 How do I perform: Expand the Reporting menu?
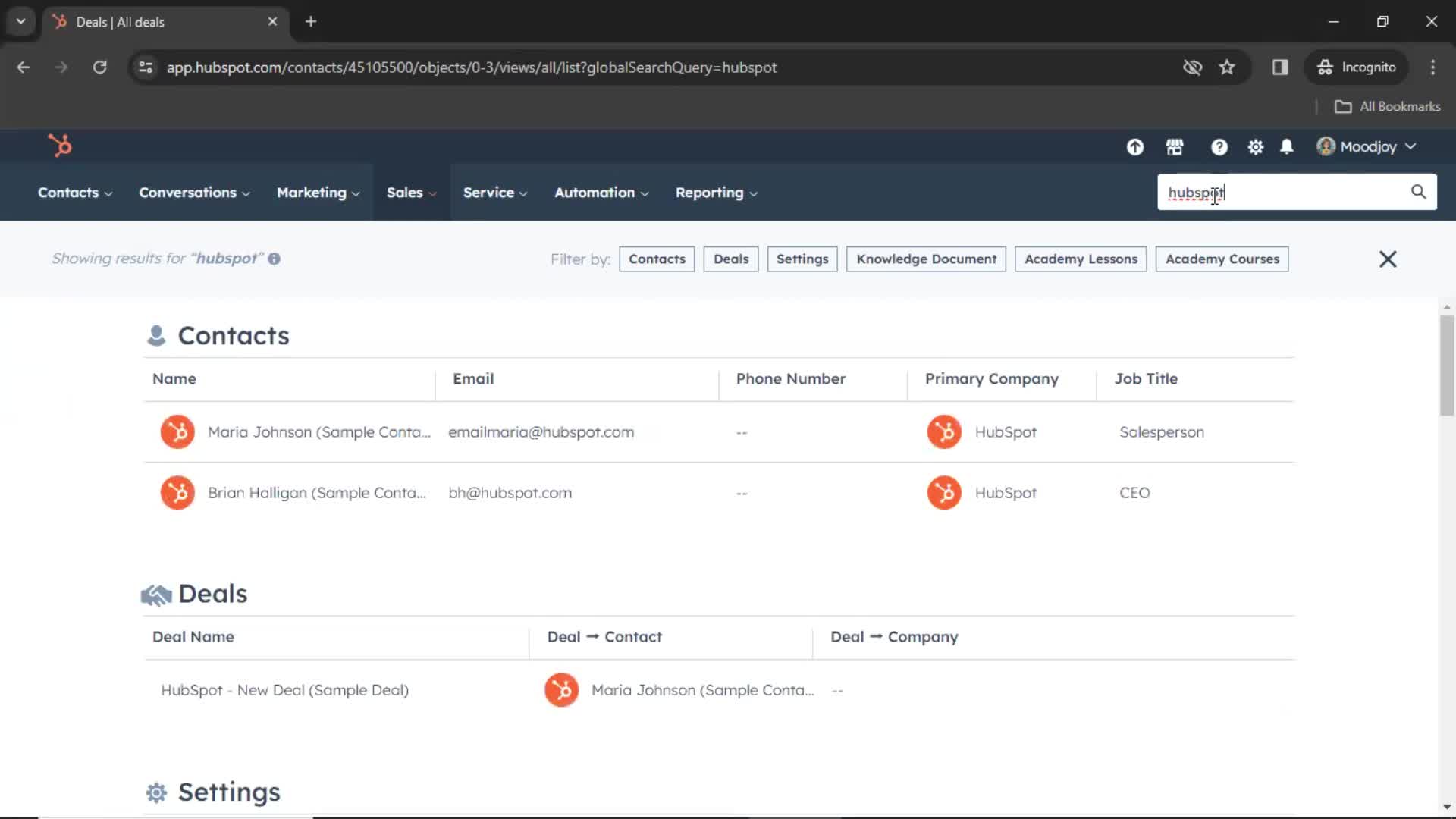click(x=717, y=193)
